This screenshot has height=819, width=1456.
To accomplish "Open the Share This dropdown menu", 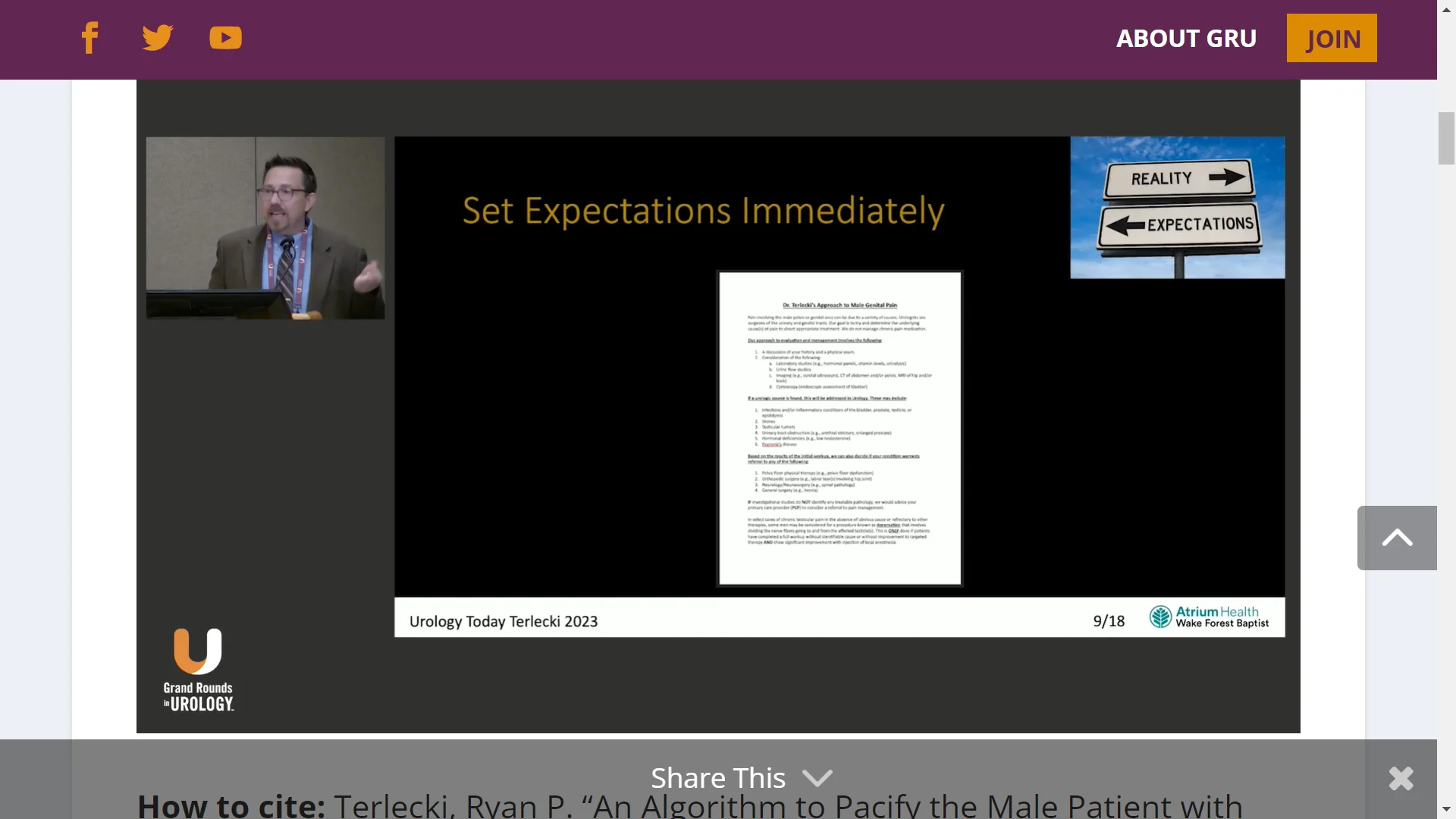I will coord(718,777).
